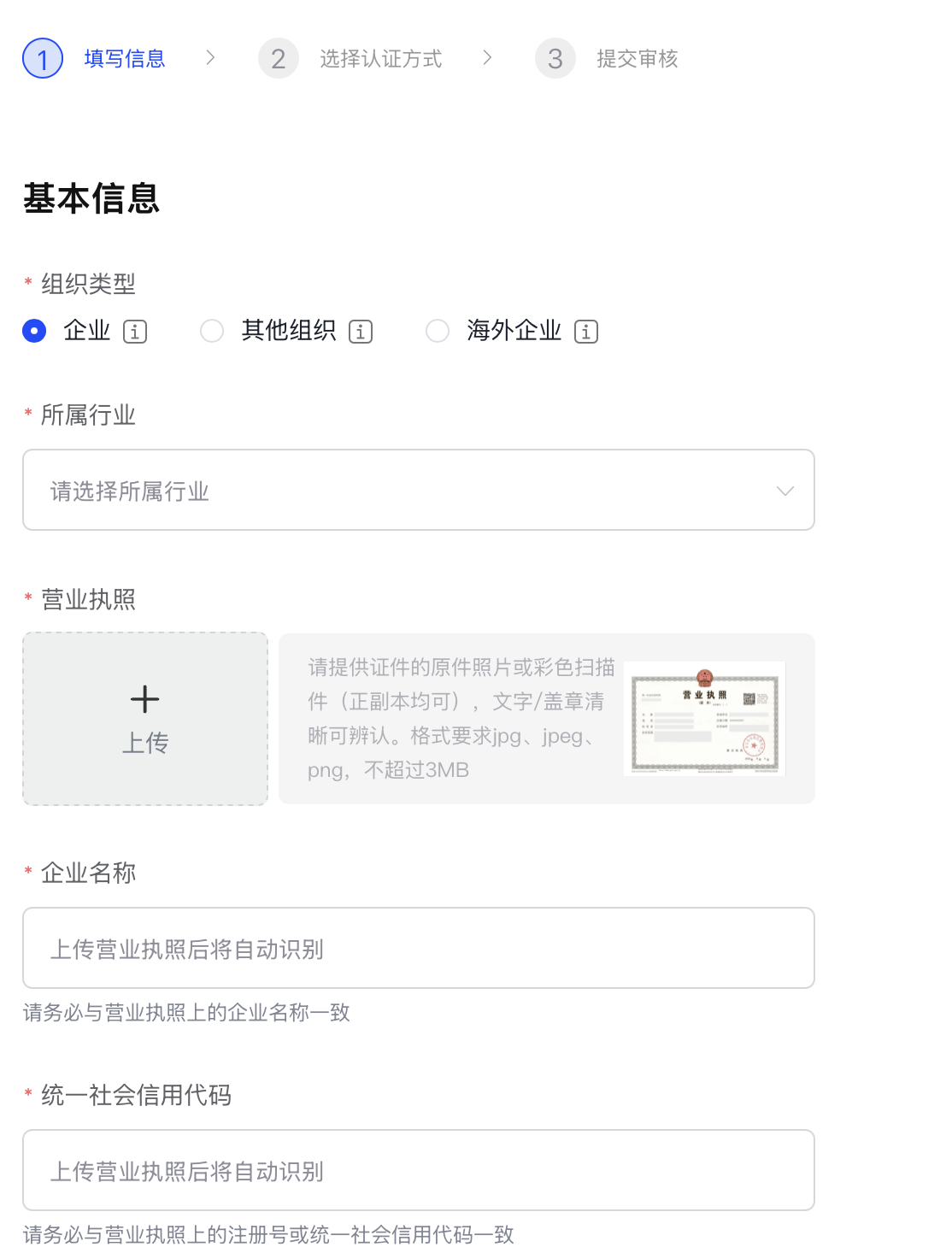This screenshot has height=1253, width=952.
Task: Select the 企业 radio button
Action: 34,331
